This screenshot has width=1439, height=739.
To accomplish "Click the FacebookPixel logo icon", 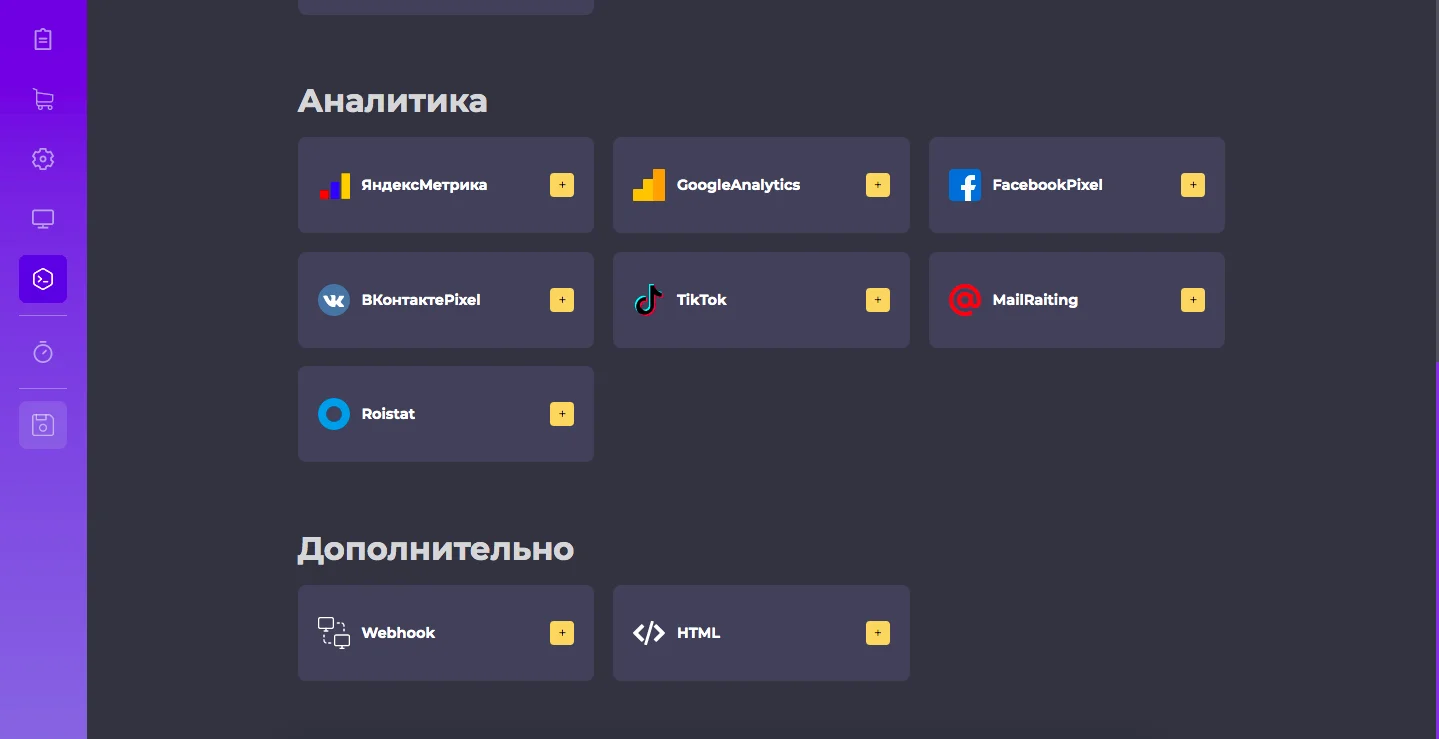I will coord(965,185).
